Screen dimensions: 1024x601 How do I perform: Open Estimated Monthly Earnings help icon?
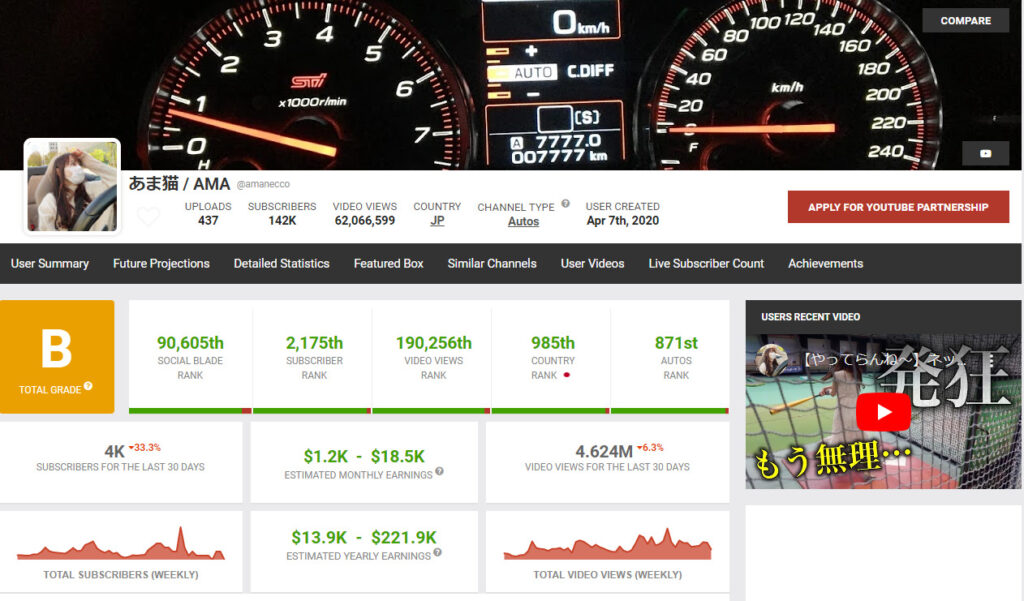[x=440, y=471]
